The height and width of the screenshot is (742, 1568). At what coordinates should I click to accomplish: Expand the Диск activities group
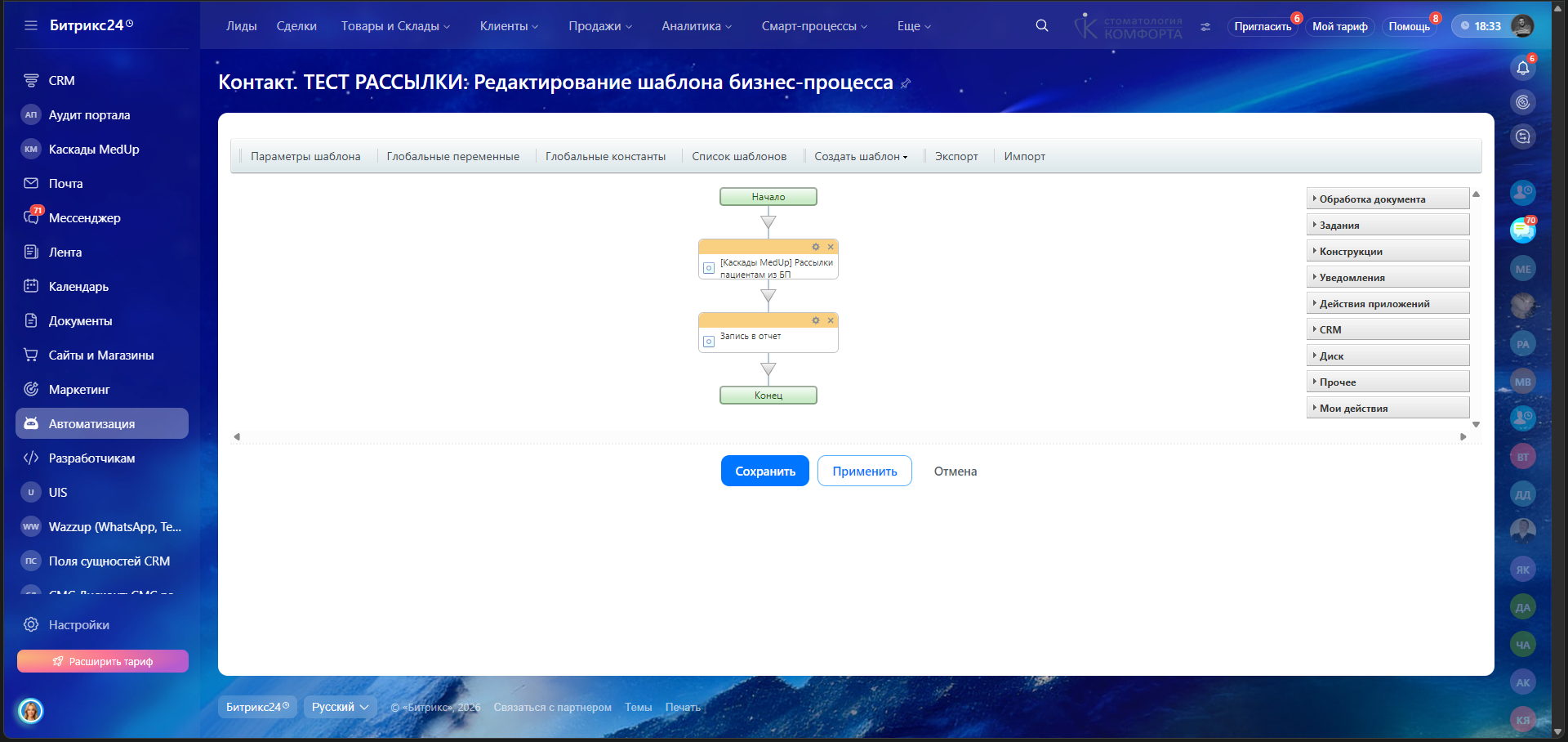point(1388,355)
